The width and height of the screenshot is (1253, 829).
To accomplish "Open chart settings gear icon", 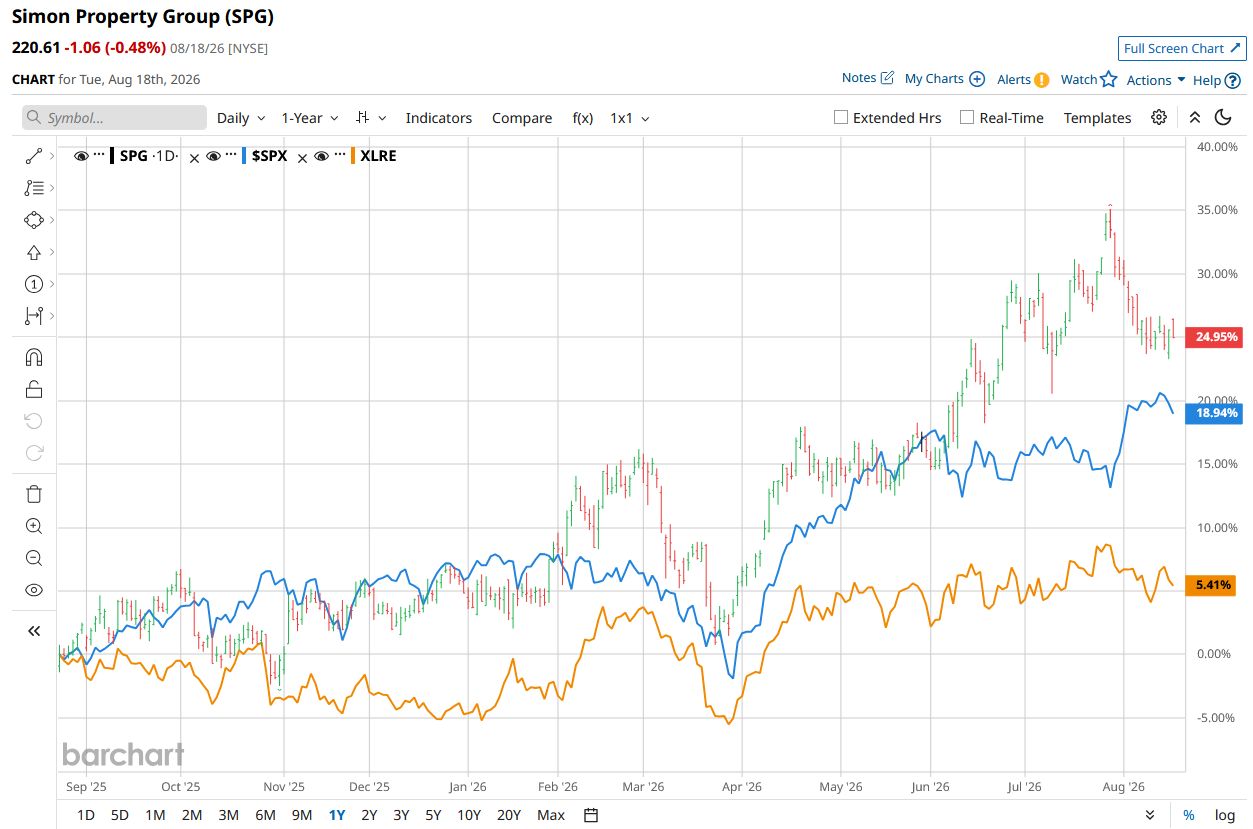I will [1159, 117].
